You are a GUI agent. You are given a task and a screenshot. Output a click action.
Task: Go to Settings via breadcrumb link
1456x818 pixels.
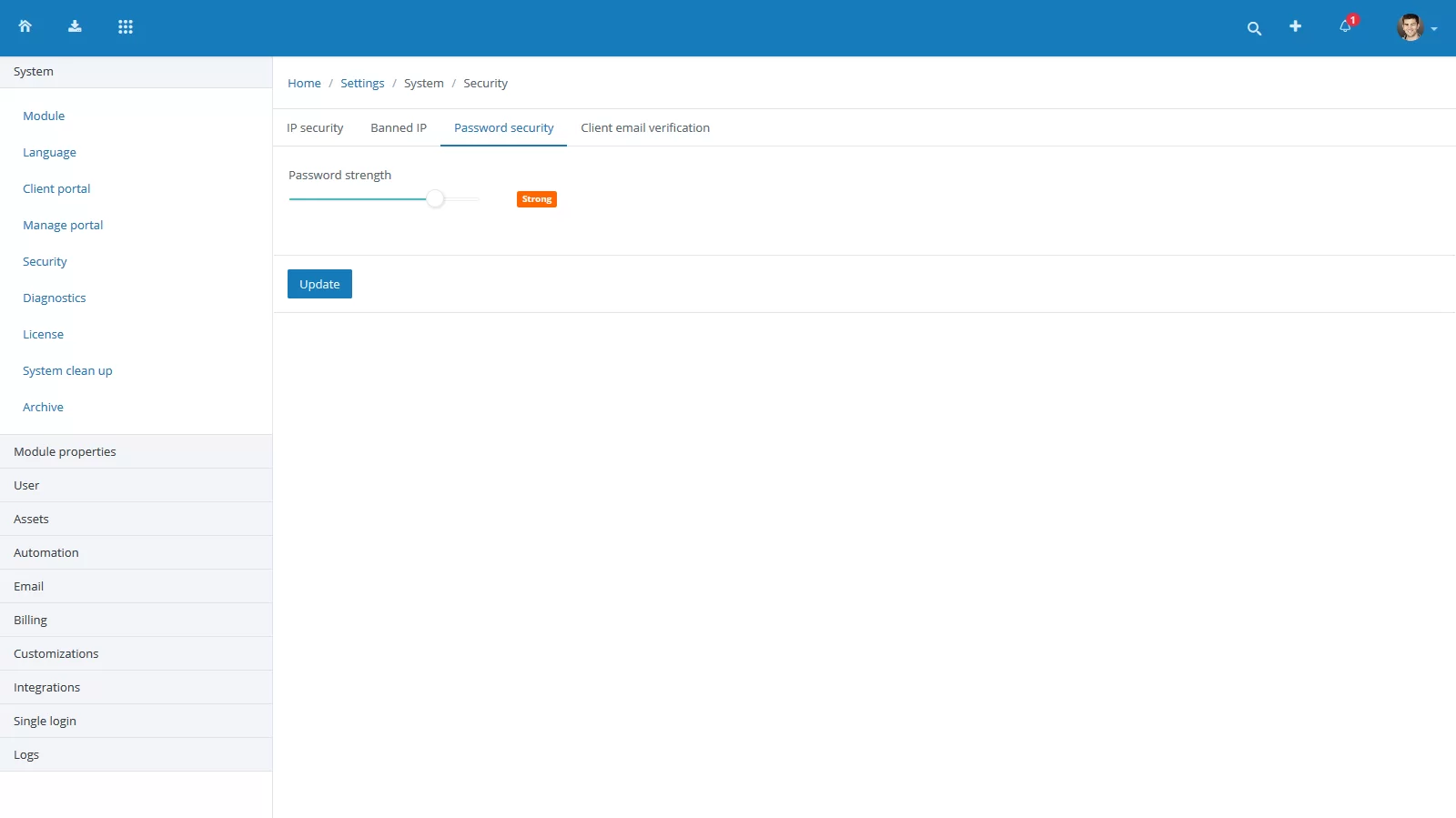tap(362, 83)
